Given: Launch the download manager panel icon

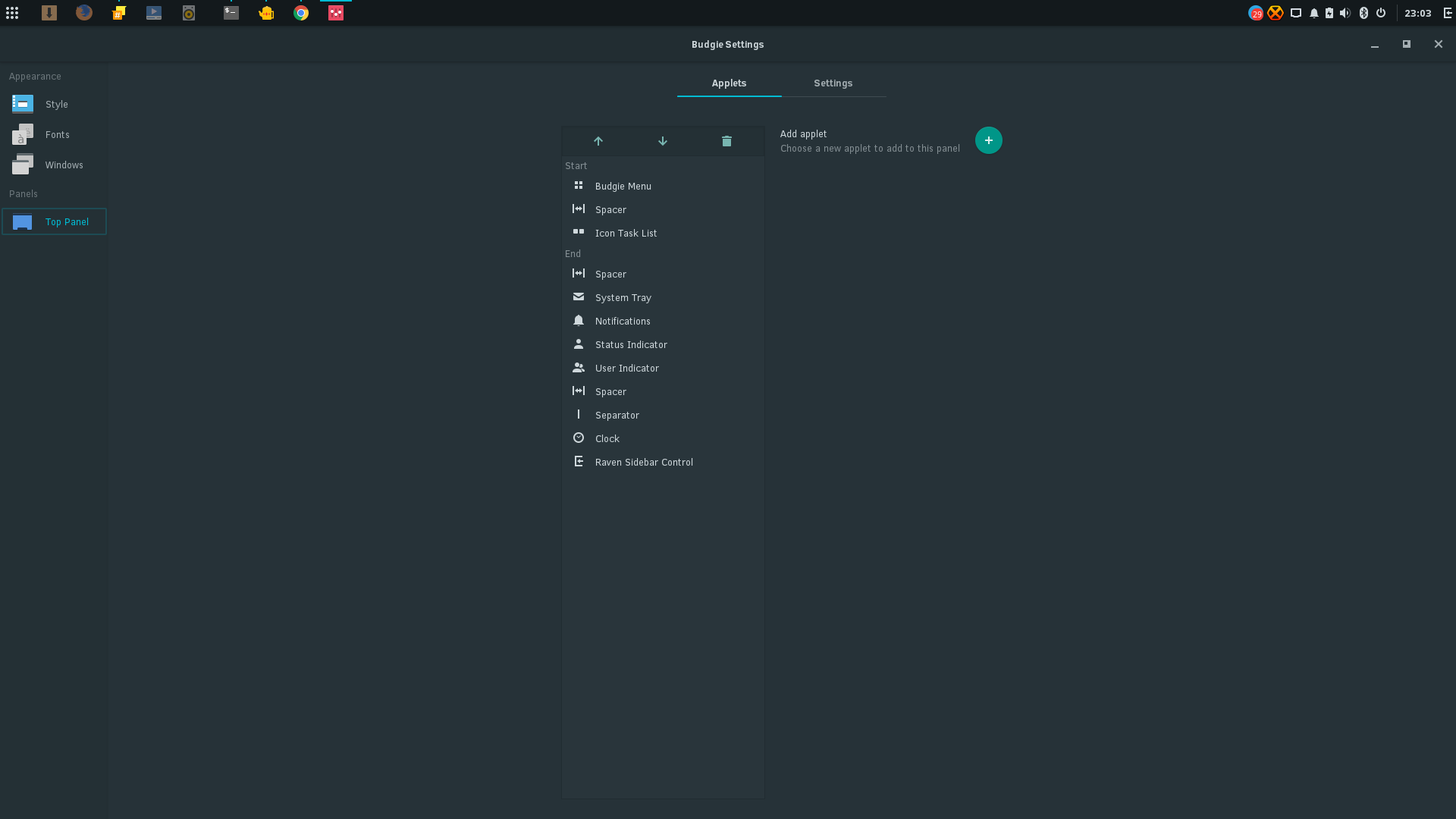Looking at the screenshot, I should click(49, 13).
